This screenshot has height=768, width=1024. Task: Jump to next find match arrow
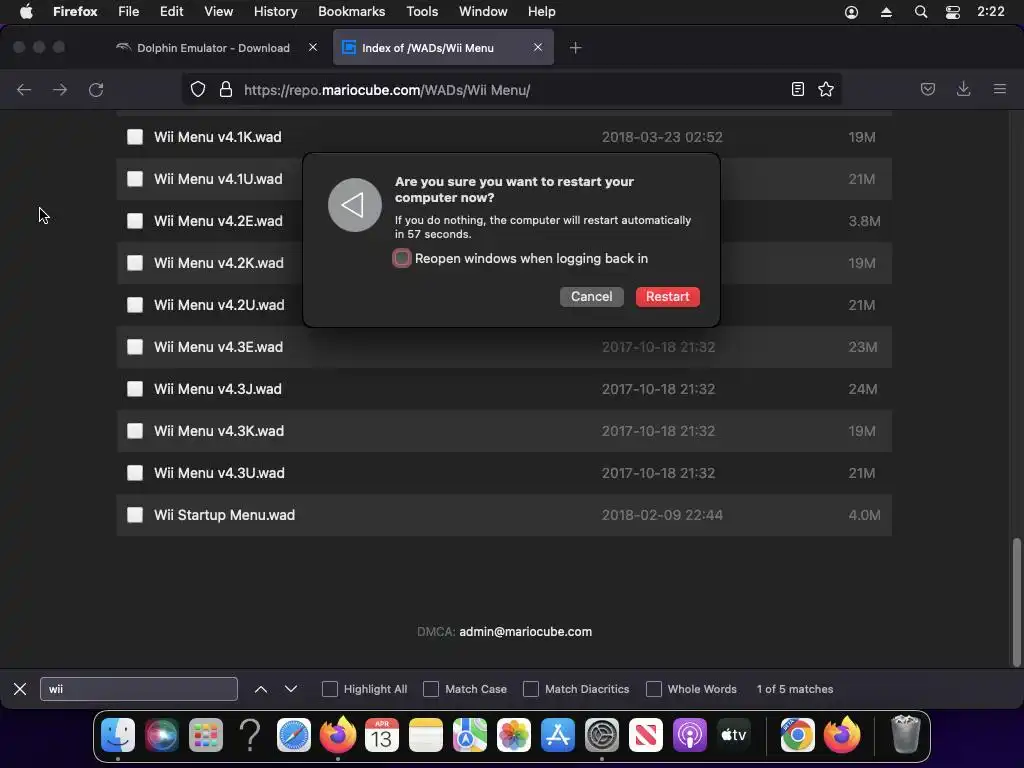tap(291, 689)
